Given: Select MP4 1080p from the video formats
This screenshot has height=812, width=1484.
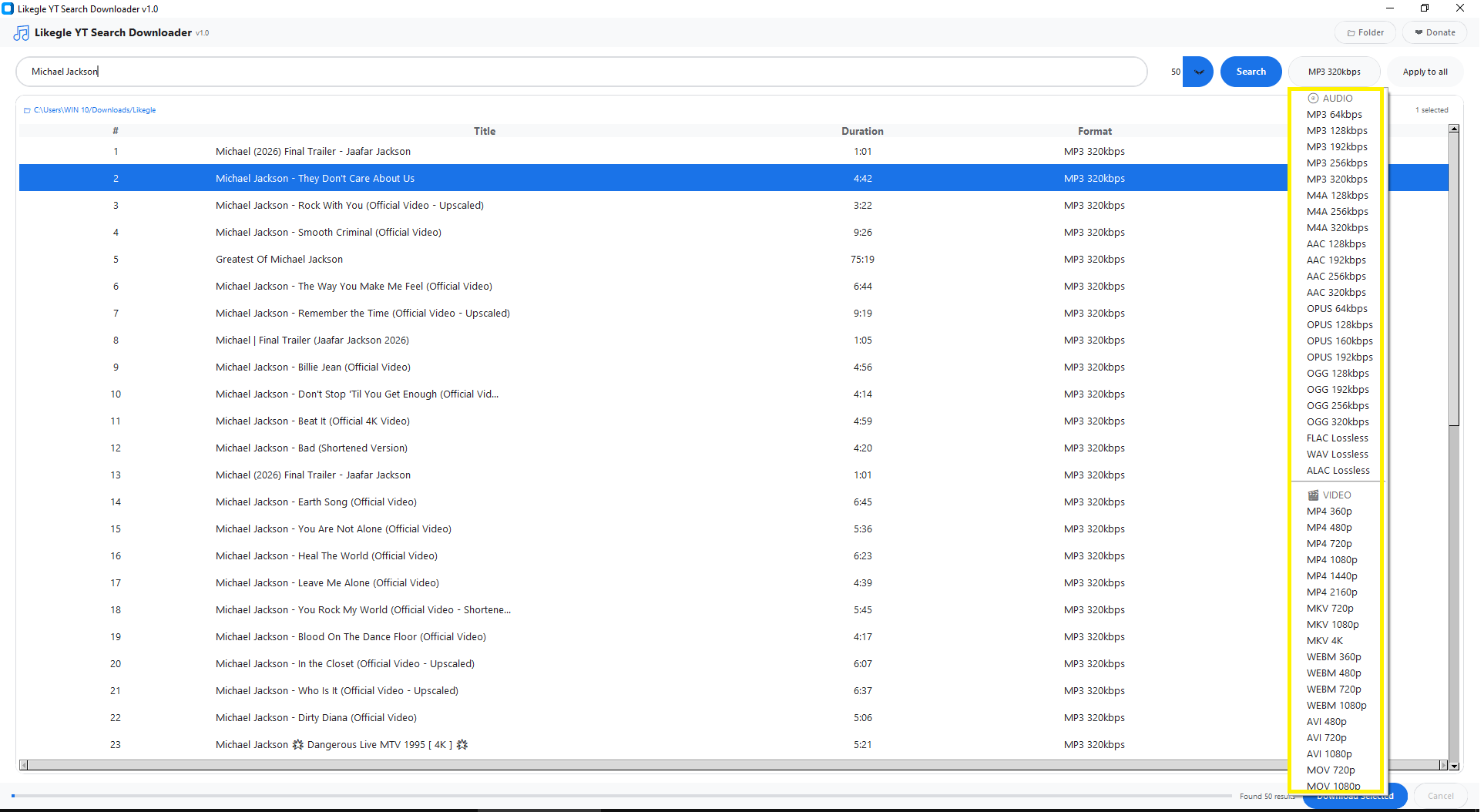Looking at the screenshot, I should 1331,559.
